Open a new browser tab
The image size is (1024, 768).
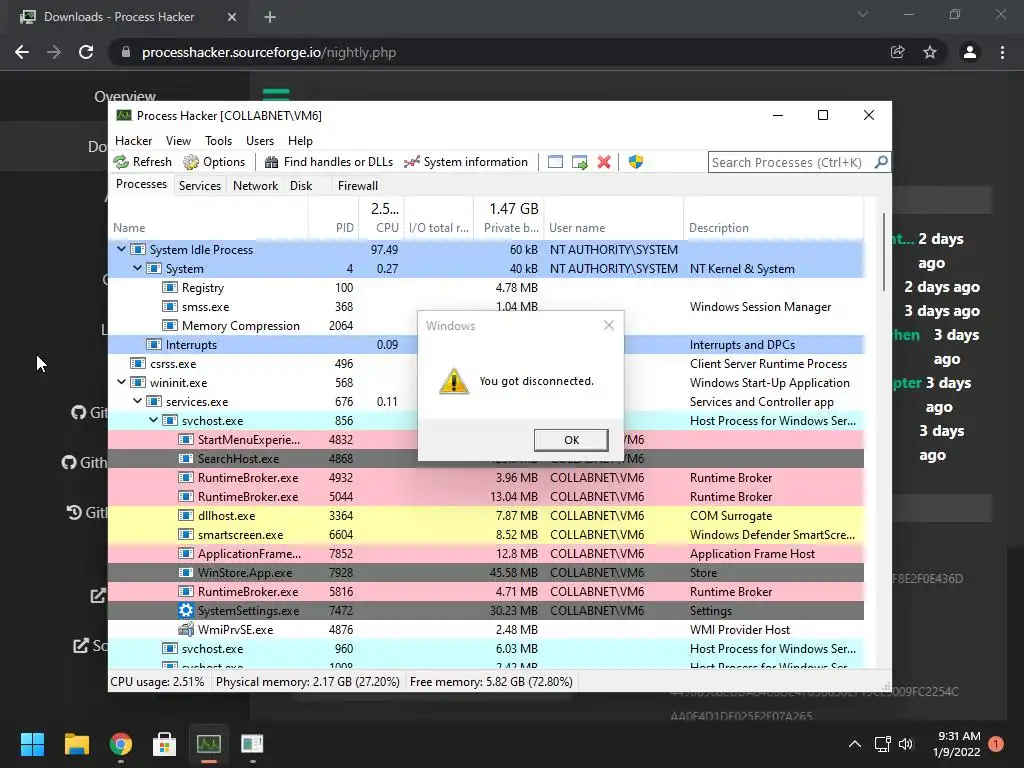[270, 17]
